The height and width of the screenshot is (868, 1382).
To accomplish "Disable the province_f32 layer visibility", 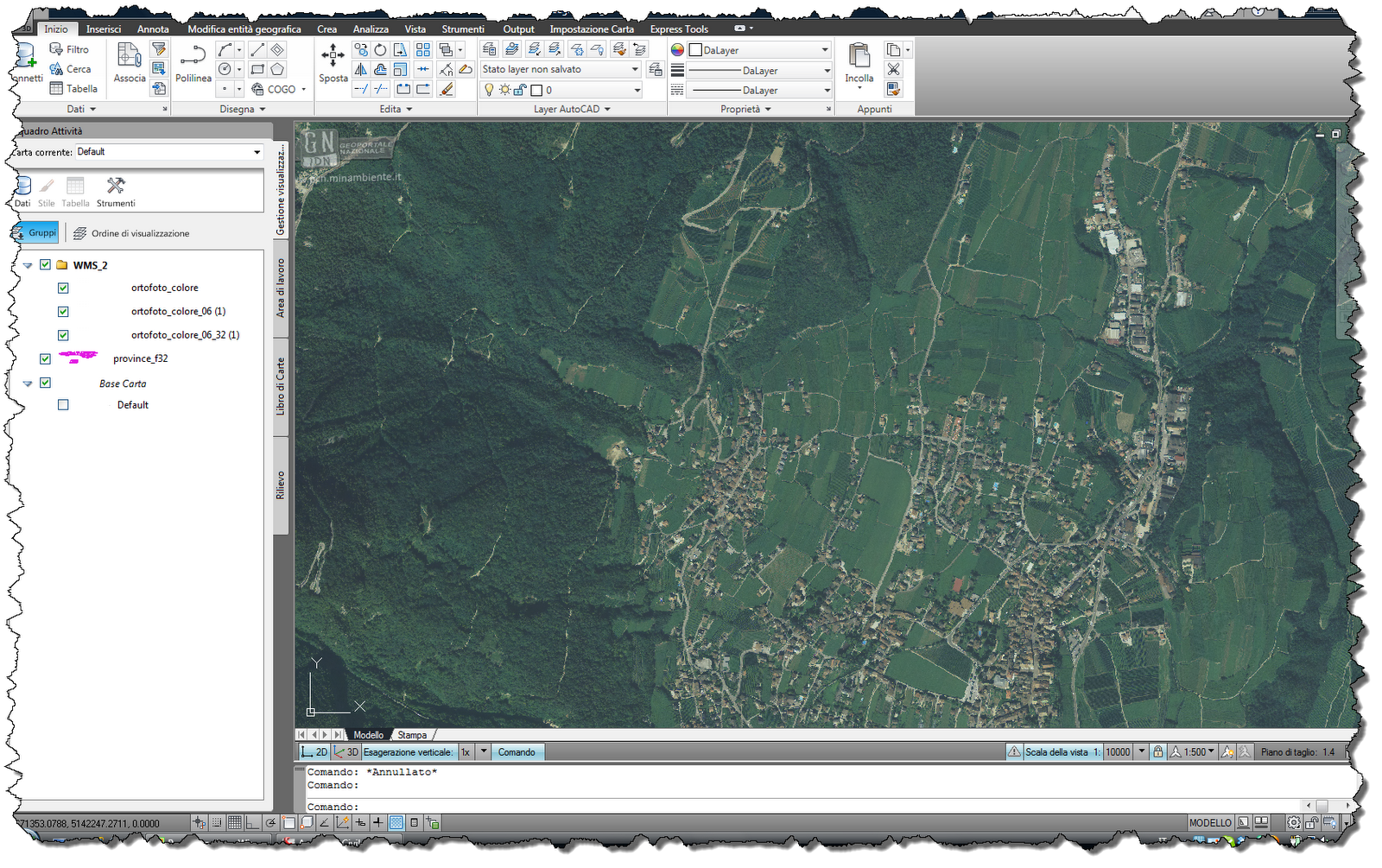I will 45,358.
